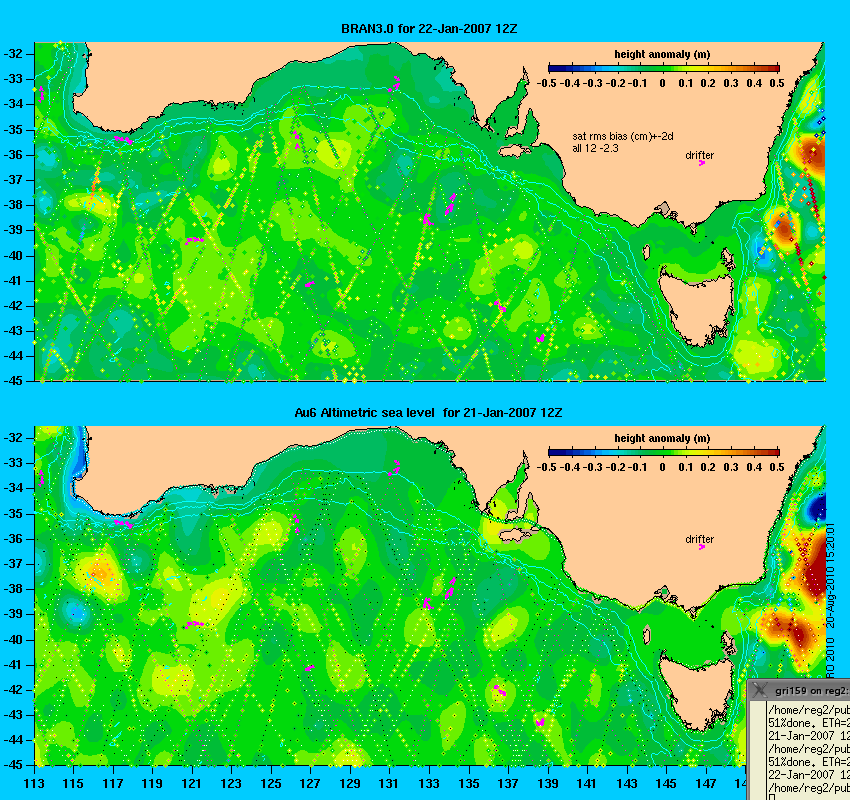850x800 pixels.
Task: Click the 'drifter' legend label in the bottom panel
Action: 699,539
